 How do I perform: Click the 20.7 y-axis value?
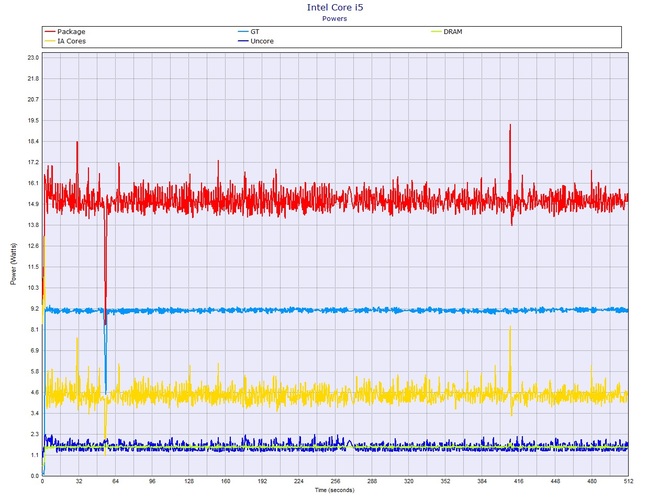(x=33, y=100)
